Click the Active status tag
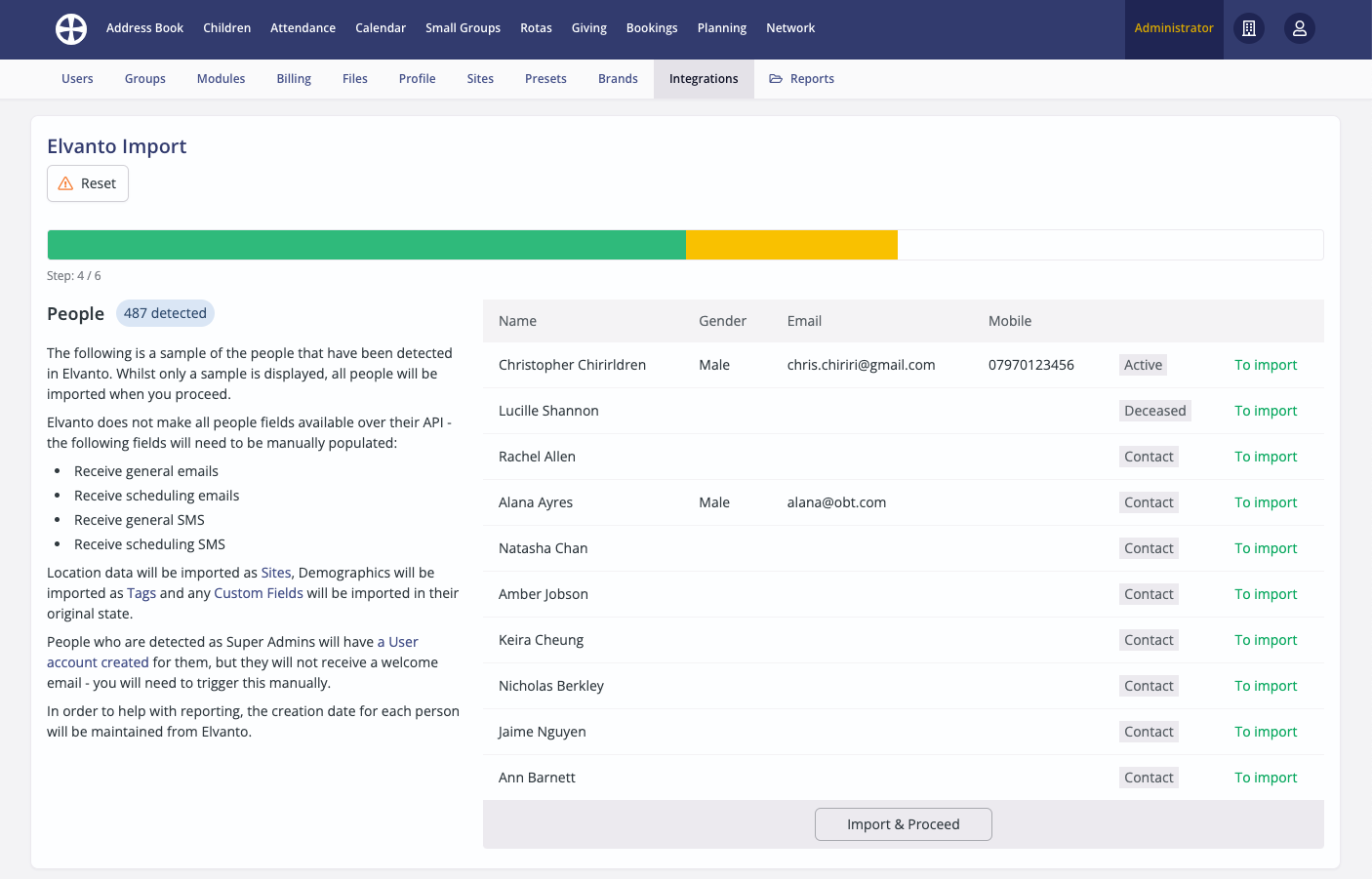Screen dimensions: 1372x879 [x=1143, y=365]
